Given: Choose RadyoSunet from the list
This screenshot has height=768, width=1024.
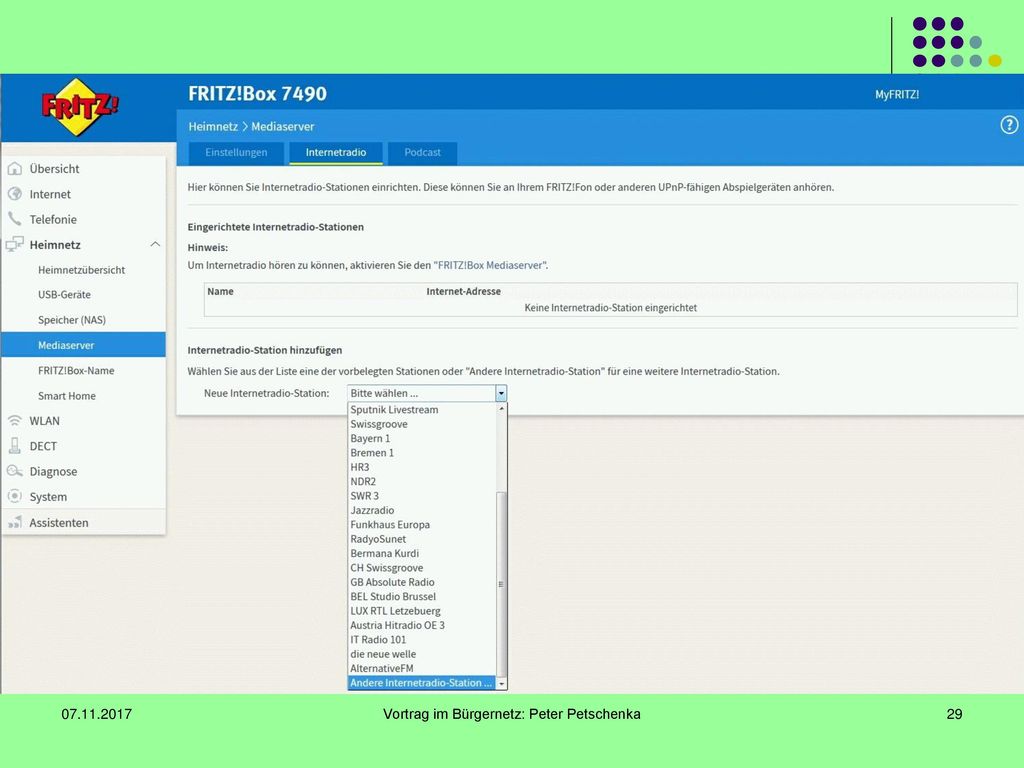Looking at the screenshot, I should pyautogui.click(x=422, y=539).
